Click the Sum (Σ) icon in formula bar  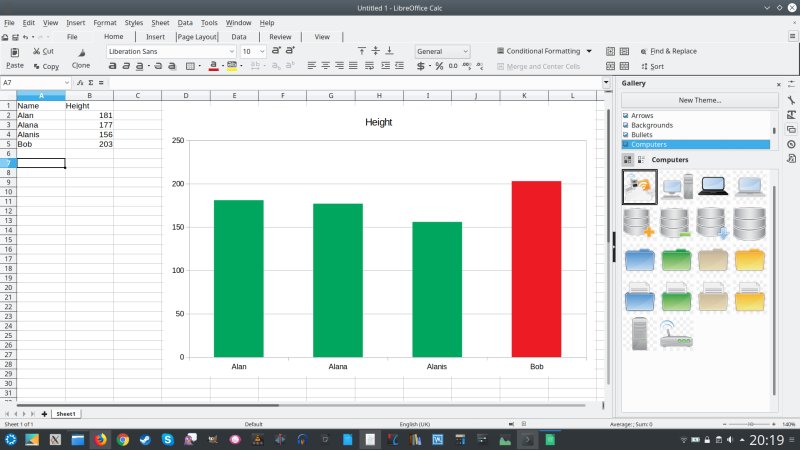click(x=90, y=83)
